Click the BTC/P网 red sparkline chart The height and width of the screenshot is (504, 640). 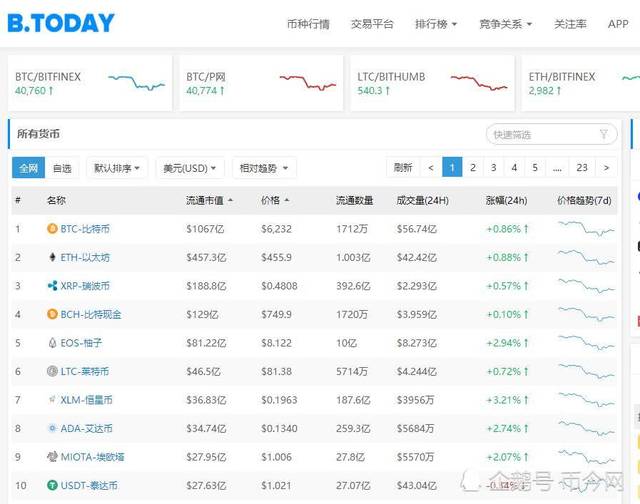point(308,82)
